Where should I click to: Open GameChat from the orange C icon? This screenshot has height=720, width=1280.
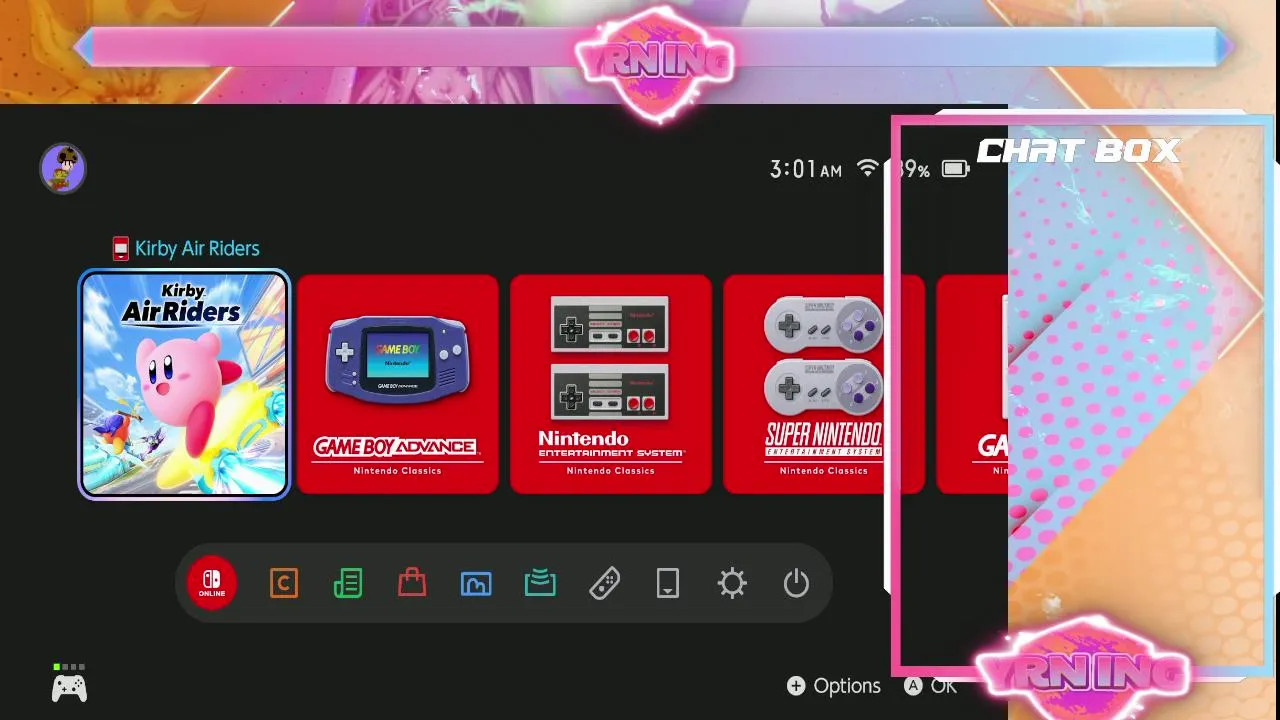284,583
